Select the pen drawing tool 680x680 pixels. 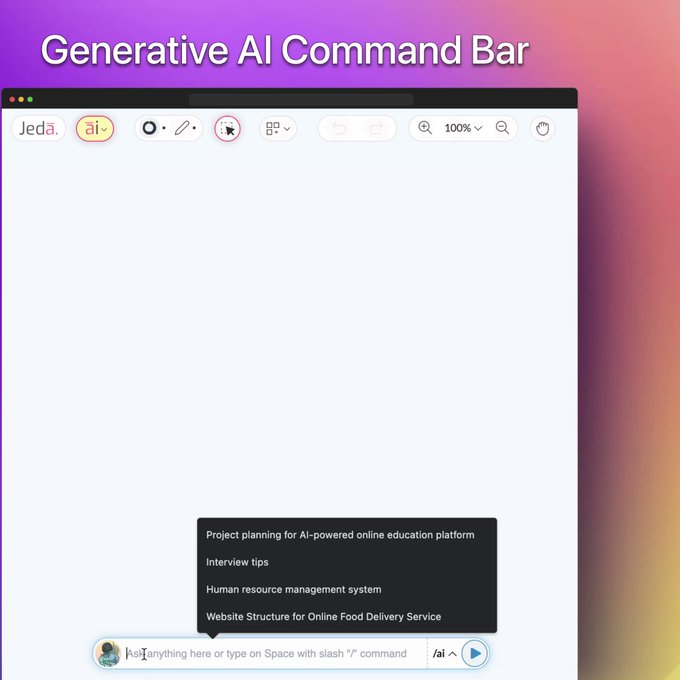click(x=183, y=128)
